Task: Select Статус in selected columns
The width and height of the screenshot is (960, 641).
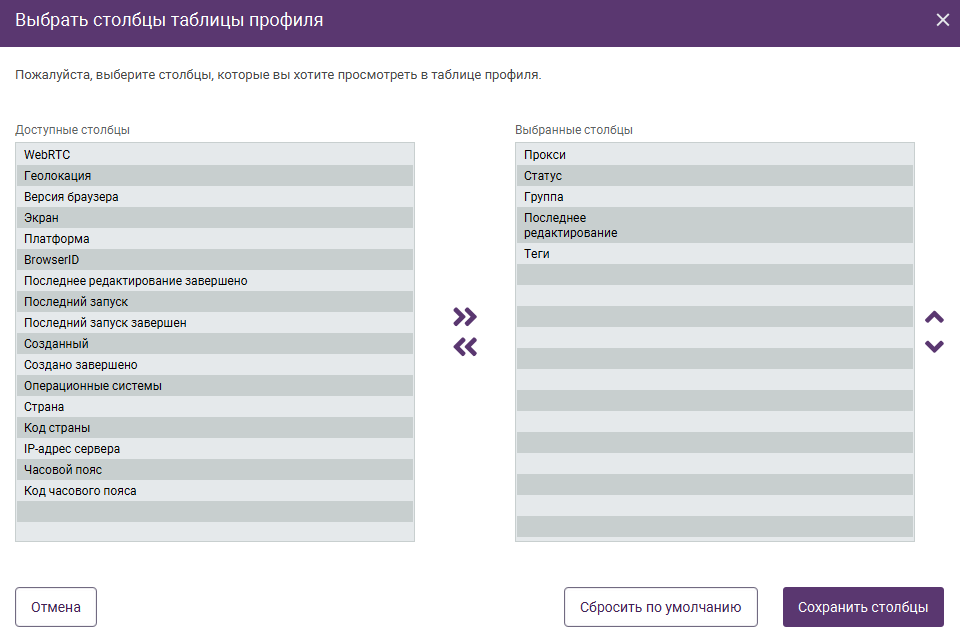Action: pyautogui.click(x=714, y=176)
